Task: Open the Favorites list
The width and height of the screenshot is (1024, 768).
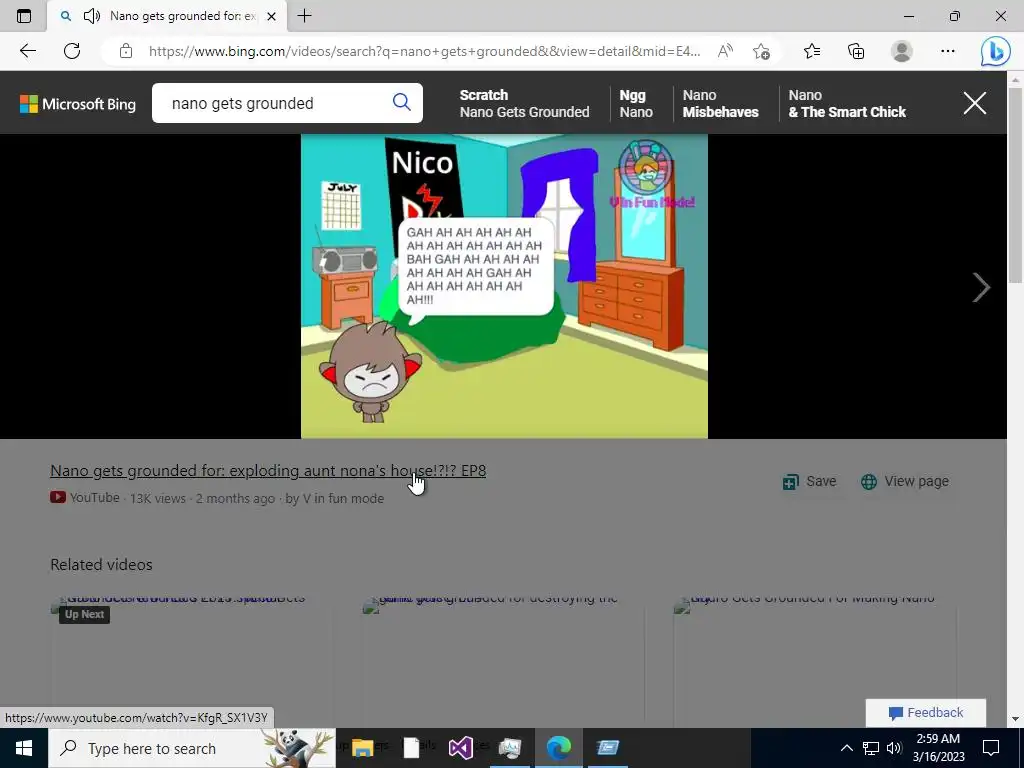Action: pos(812,51)
